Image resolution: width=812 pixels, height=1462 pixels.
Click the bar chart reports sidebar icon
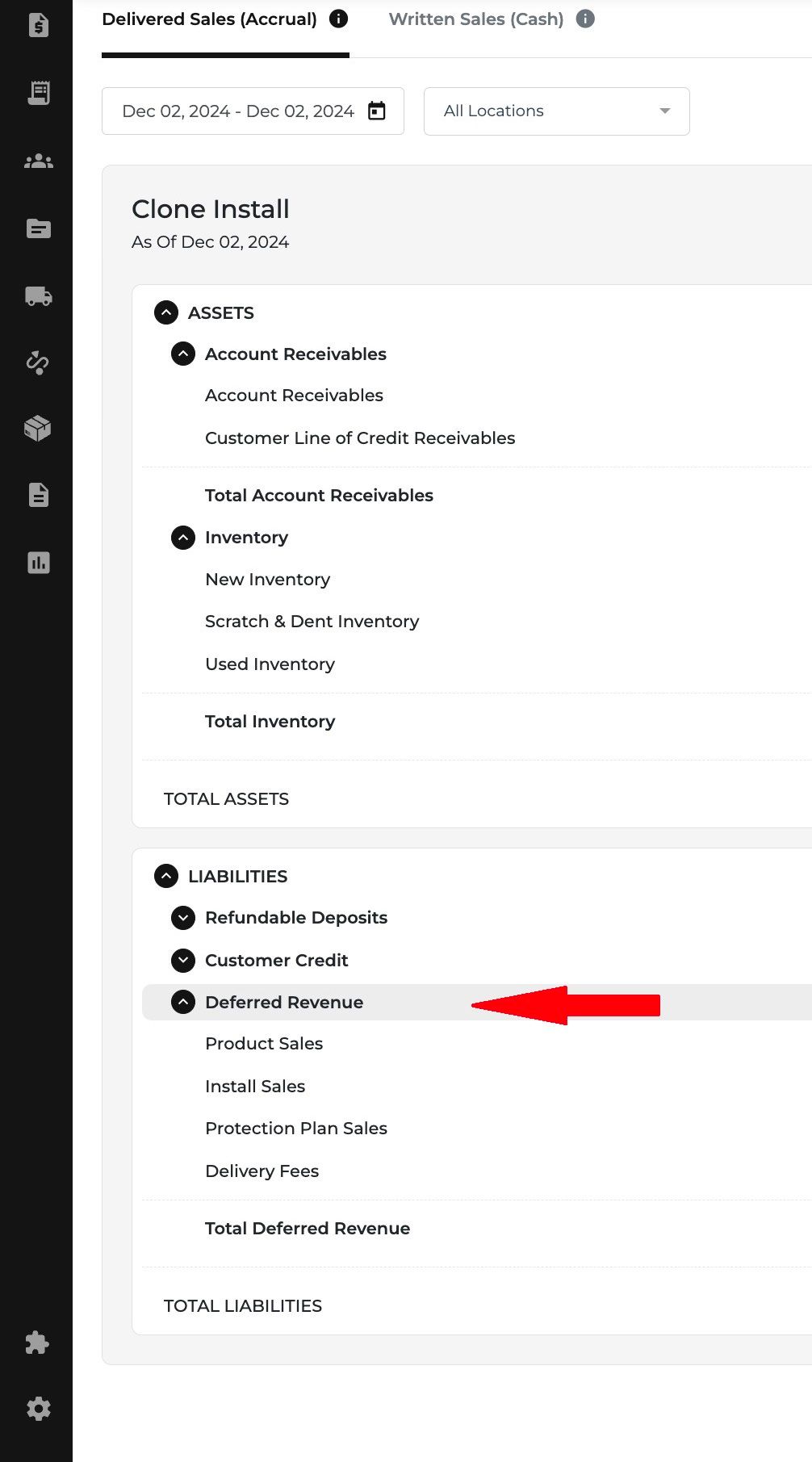pyautogui.click(x=38, y=563)
